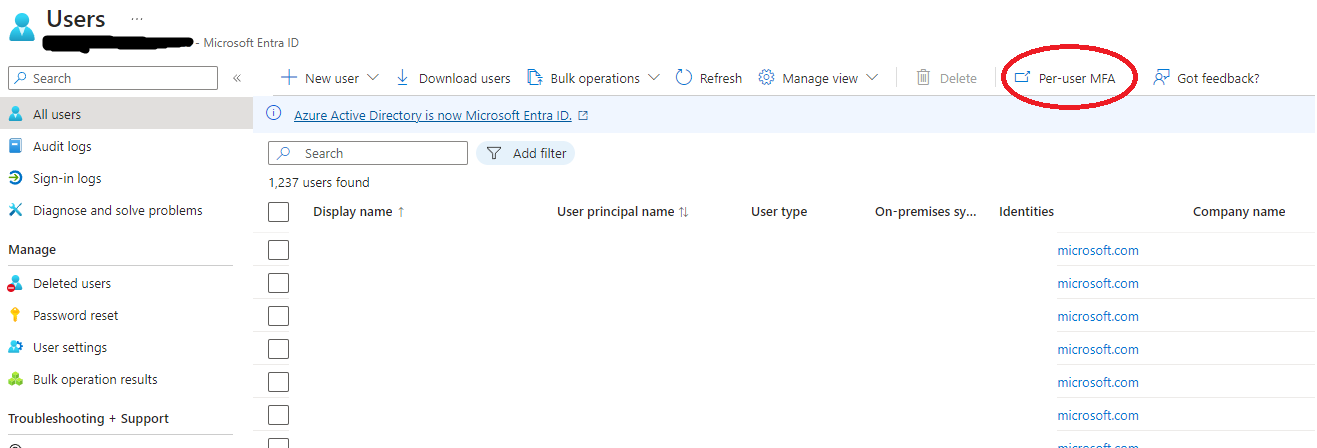Open 'Azure Active Directory is now Microsoft Entra ID' link

point(433,115)
